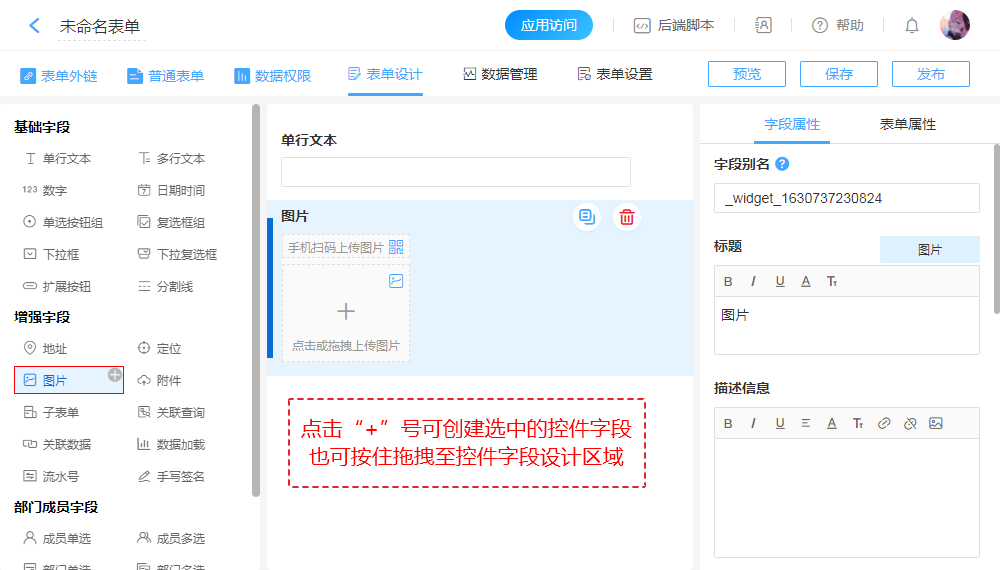Image resolution: width=1000 pixels, height=570 pixels.
Task: Toggle bold in the 标题 editor toolbar
Action: pyautogui.click(x=728, y=281)
